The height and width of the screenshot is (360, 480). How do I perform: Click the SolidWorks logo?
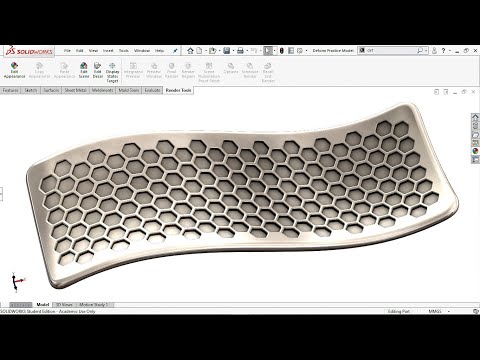pos(29,51)
